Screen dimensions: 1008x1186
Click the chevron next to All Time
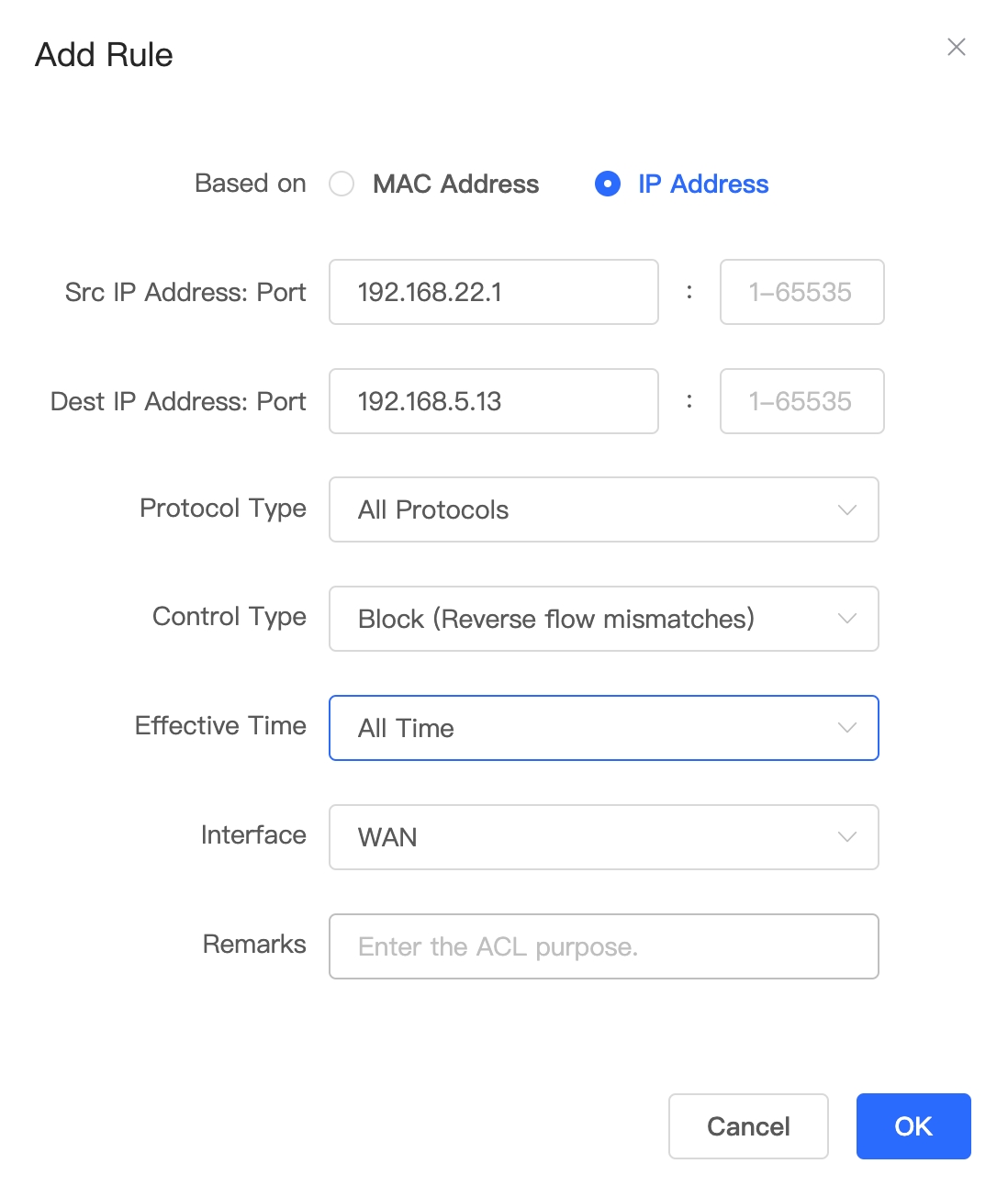click(847, 728)
